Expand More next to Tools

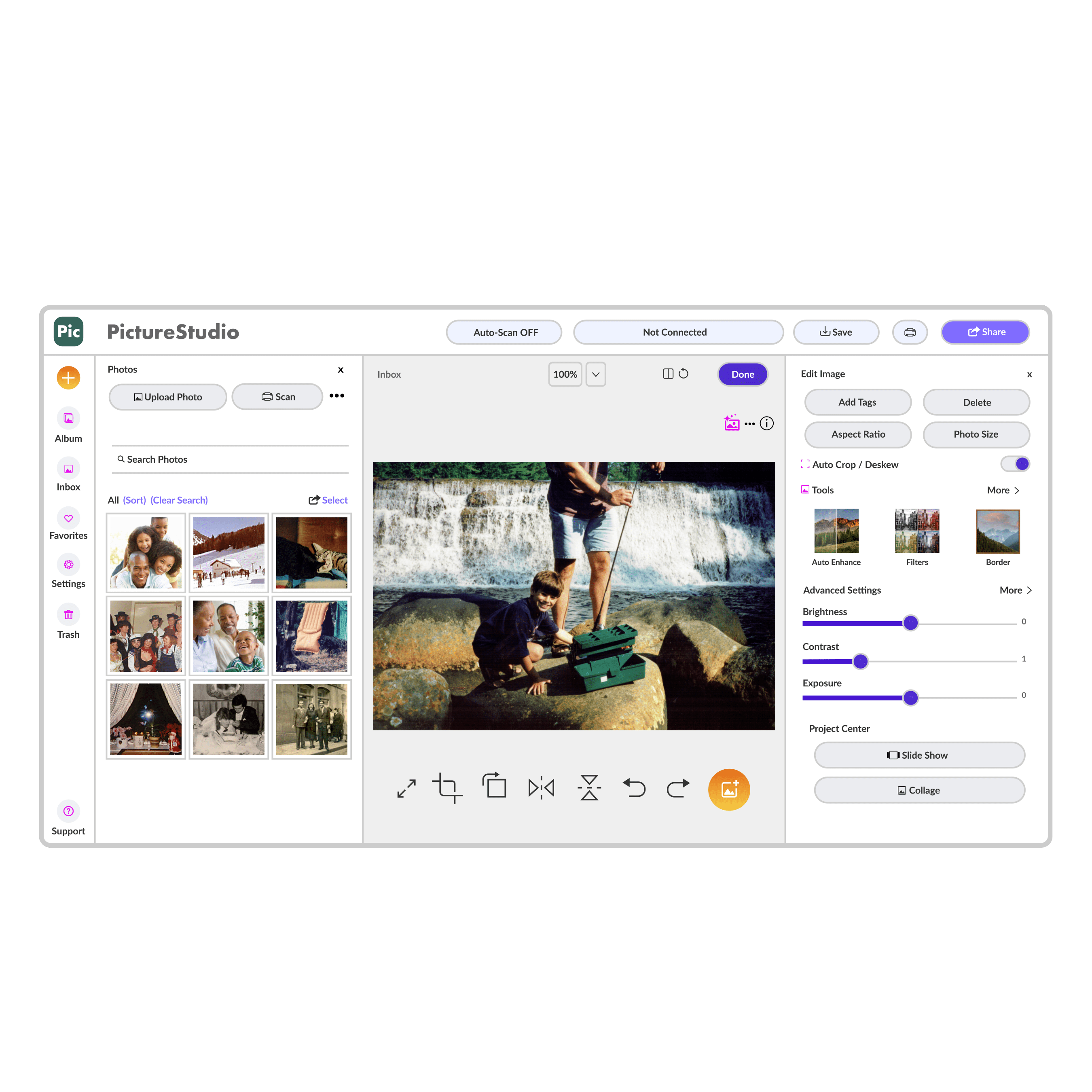(x=1003, y=490)
